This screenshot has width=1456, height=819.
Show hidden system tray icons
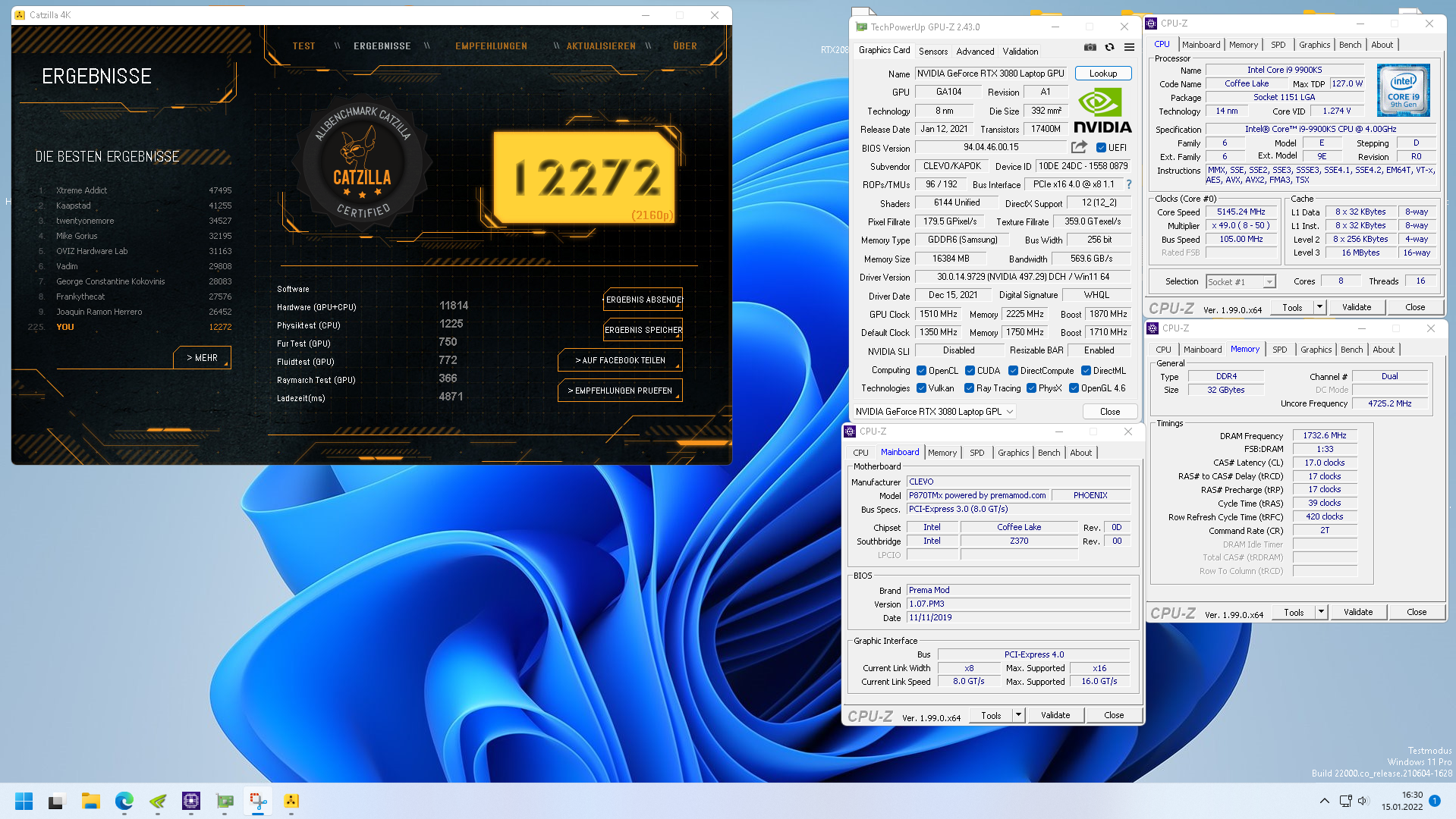point(1324,801)
